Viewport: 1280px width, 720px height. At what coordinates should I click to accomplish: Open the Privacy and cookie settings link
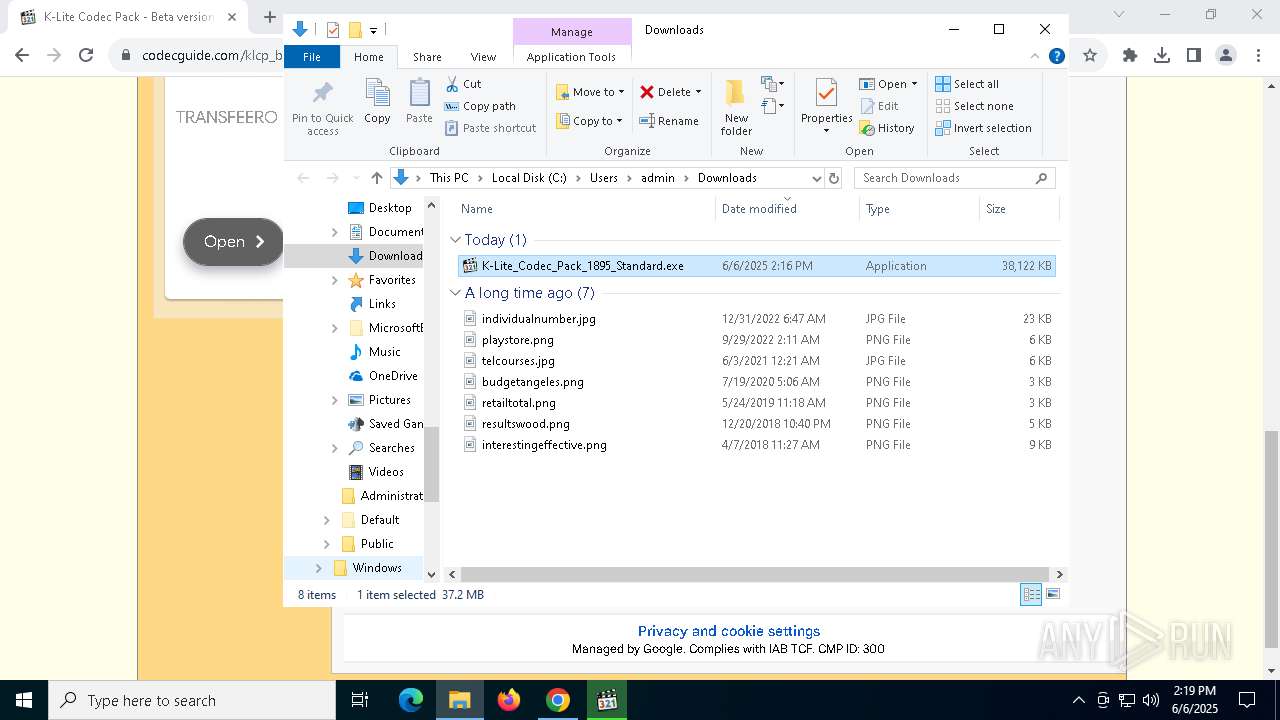coord(729,631)
